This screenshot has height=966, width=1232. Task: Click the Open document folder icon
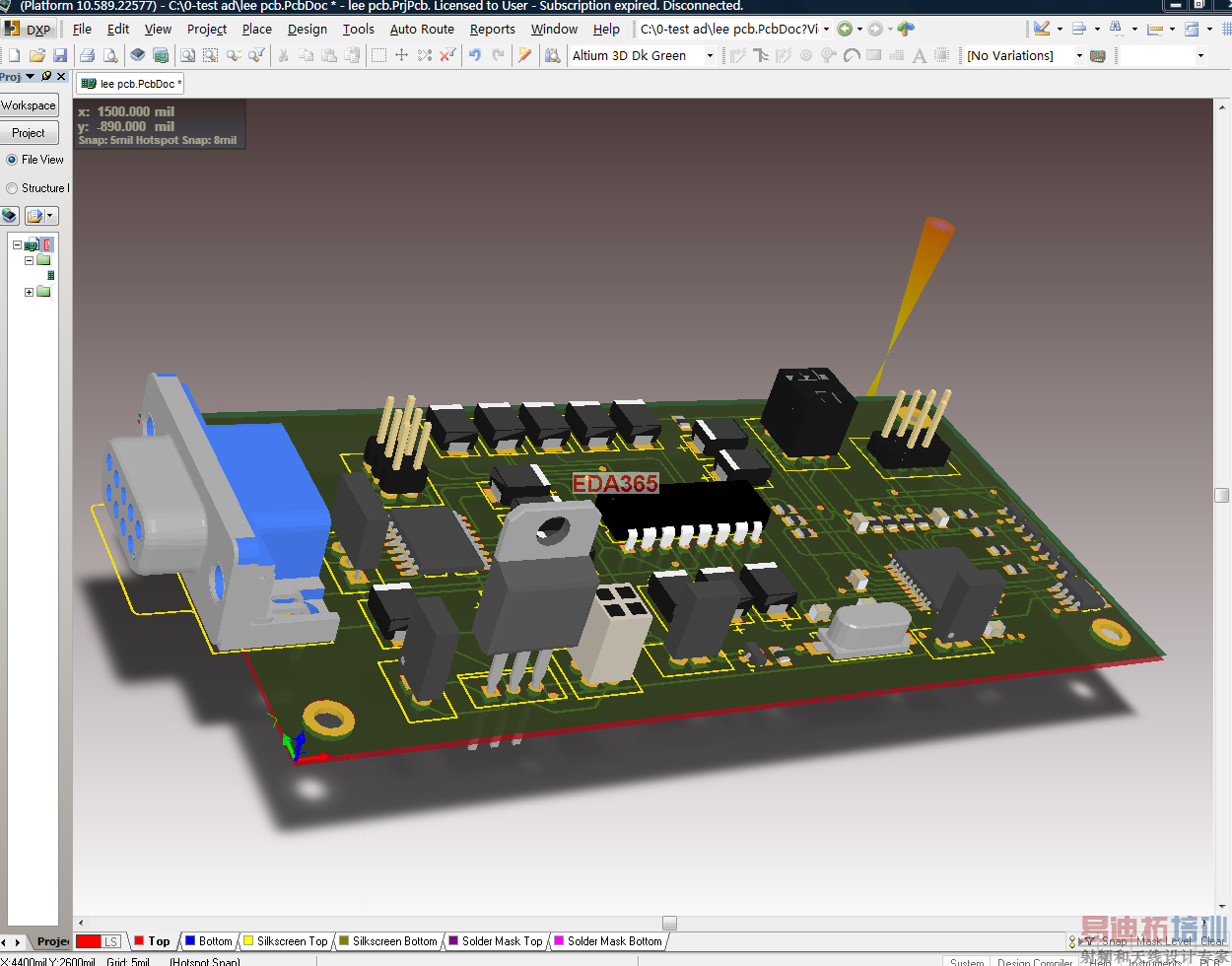[37, 56]
